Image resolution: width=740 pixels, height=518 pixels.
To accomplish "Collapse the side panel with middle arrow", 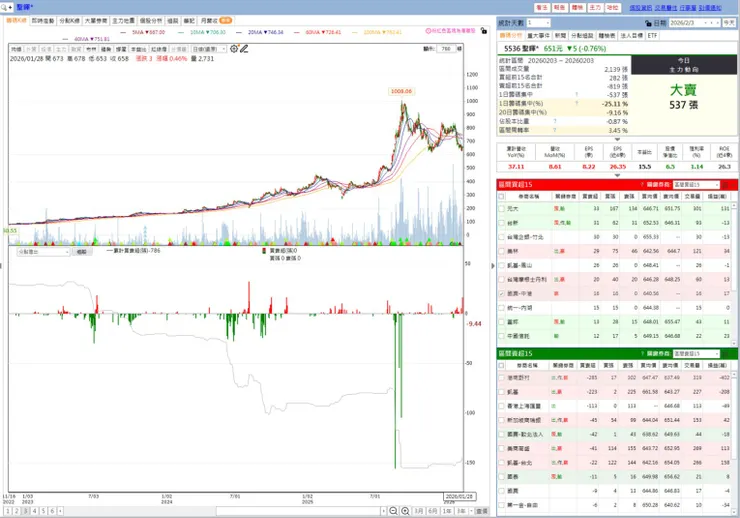I will 493,266.
